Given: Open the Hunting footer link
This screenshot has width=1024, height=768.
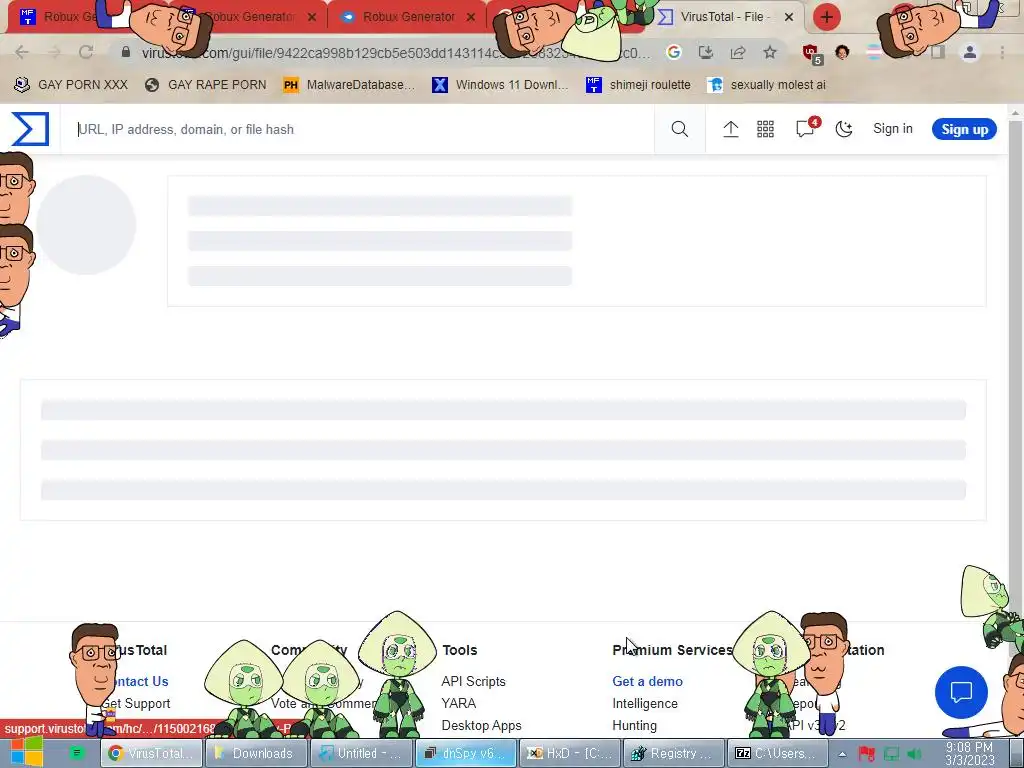Looking at the screenshot, I should pyautogui.click(x=634, y=726).
